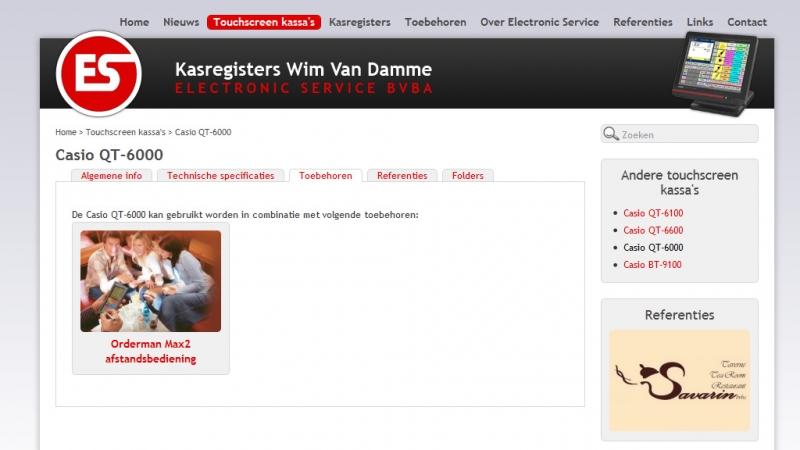Click the red ES logo
Screen dimensions: 800x450
pyautogui.click(x=98, y=73)
